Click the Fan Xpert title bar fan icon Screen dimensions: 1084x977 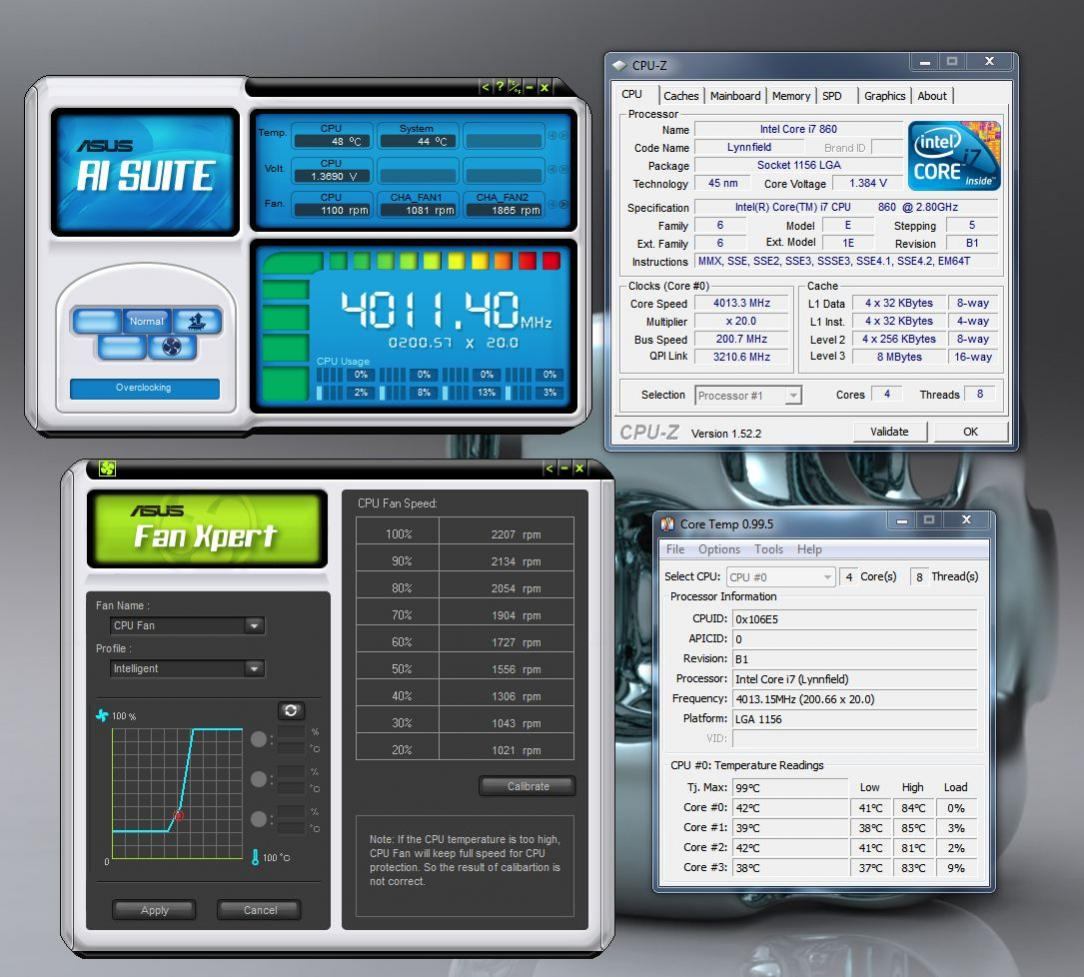click(x=107, y=469)
